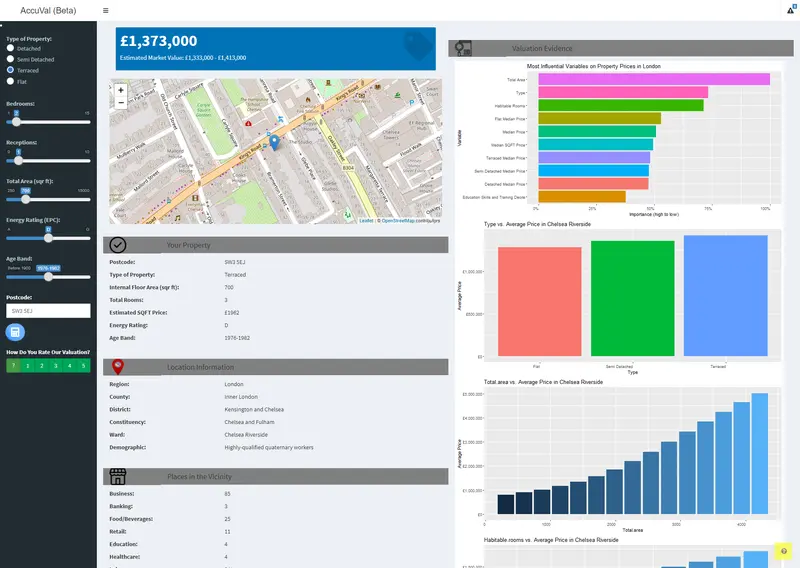Screen dimensions: 800x568
Task: Zoom in on the map
Action: [121, 90]
